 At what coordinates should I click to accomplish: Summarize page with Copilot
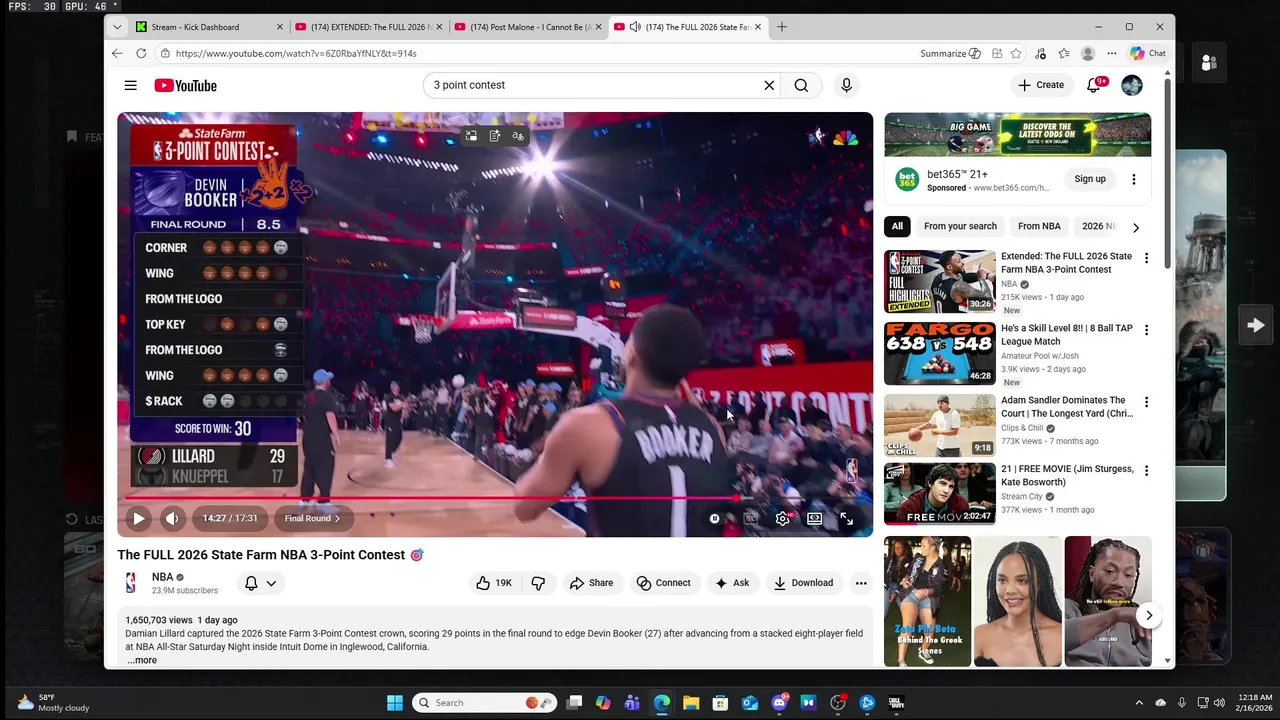[x=950, y=53]
